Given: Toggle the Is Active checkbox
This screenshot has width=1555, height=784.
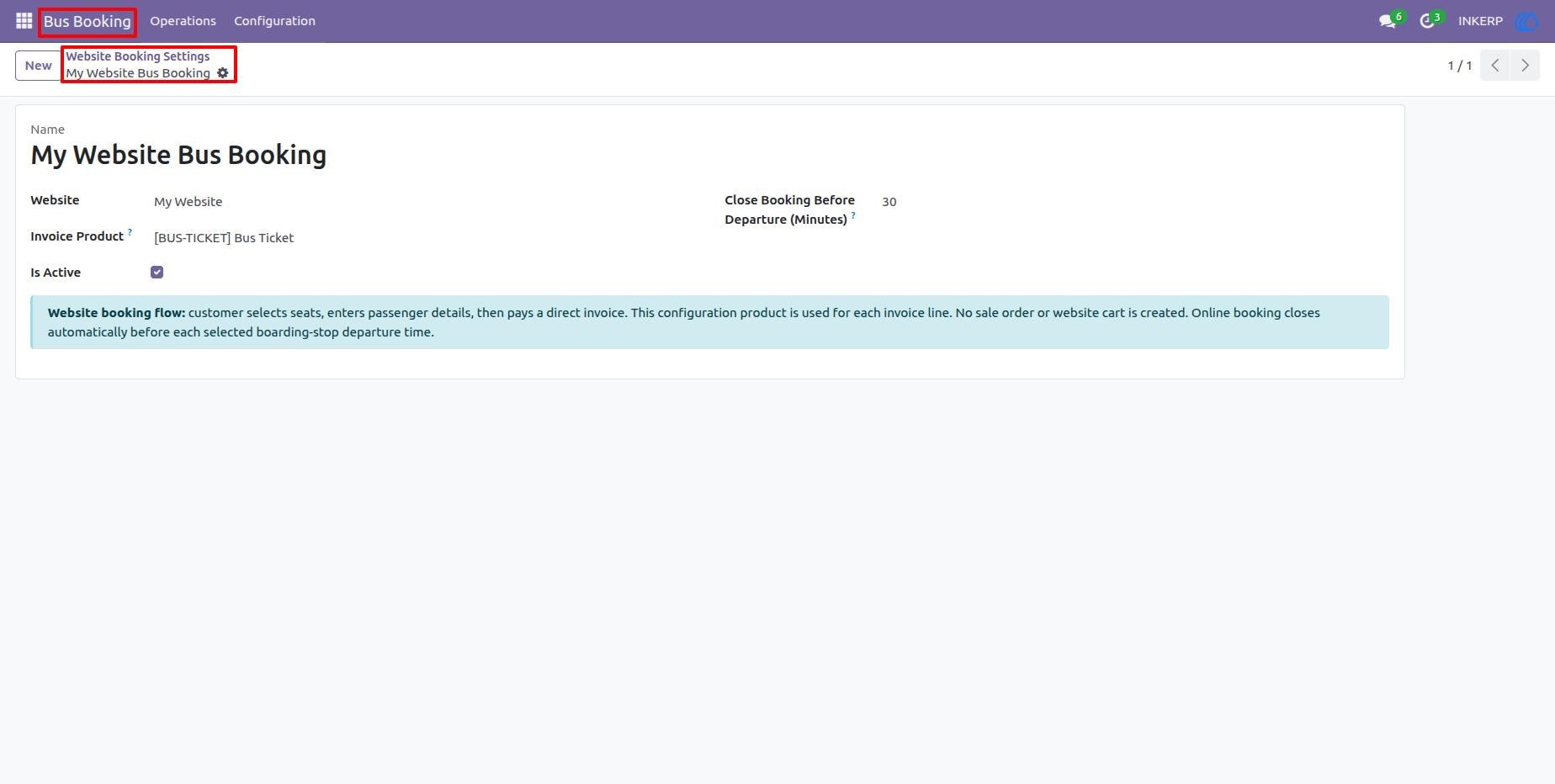Looking at the screenshot, I should tap(157, 272).
